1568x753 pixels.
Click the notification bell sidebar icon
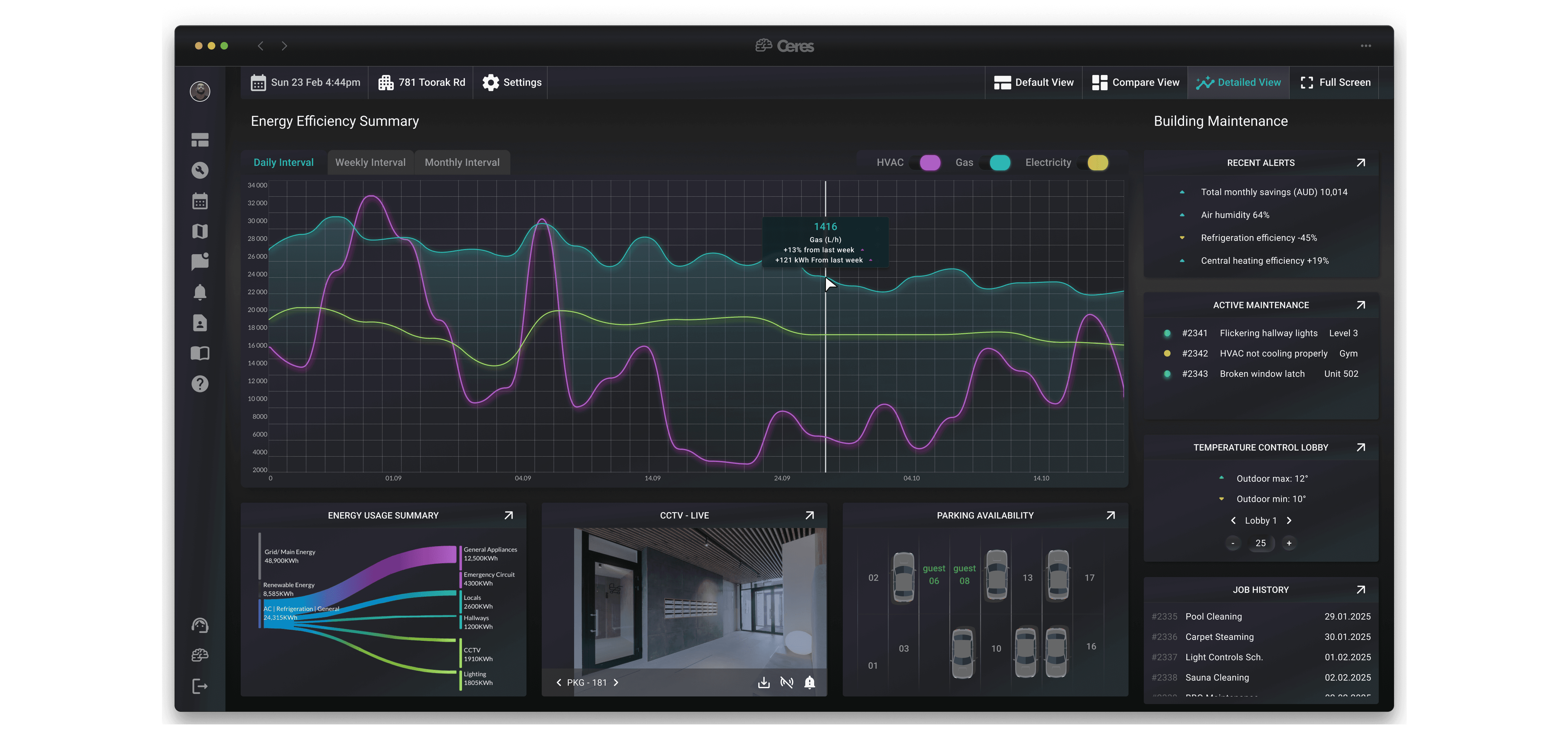(x=200, y=292)
